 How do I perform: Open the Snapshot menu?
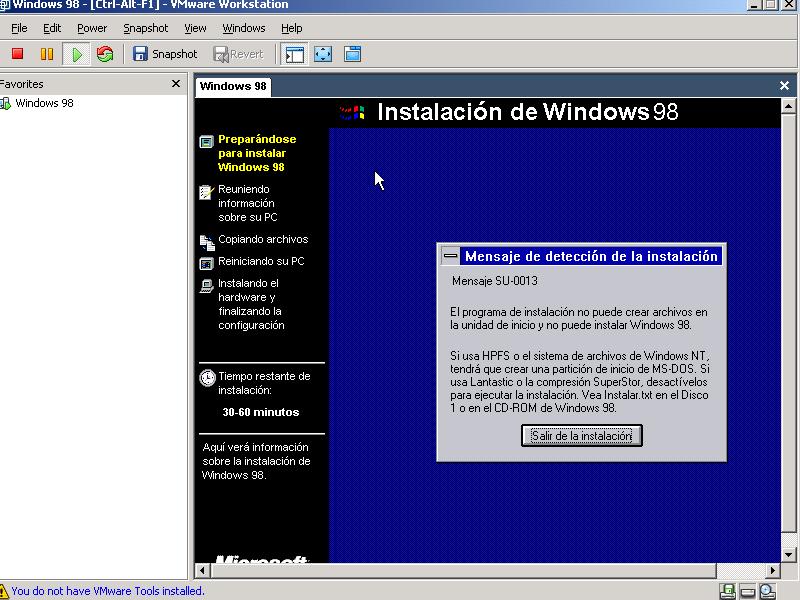145,28
